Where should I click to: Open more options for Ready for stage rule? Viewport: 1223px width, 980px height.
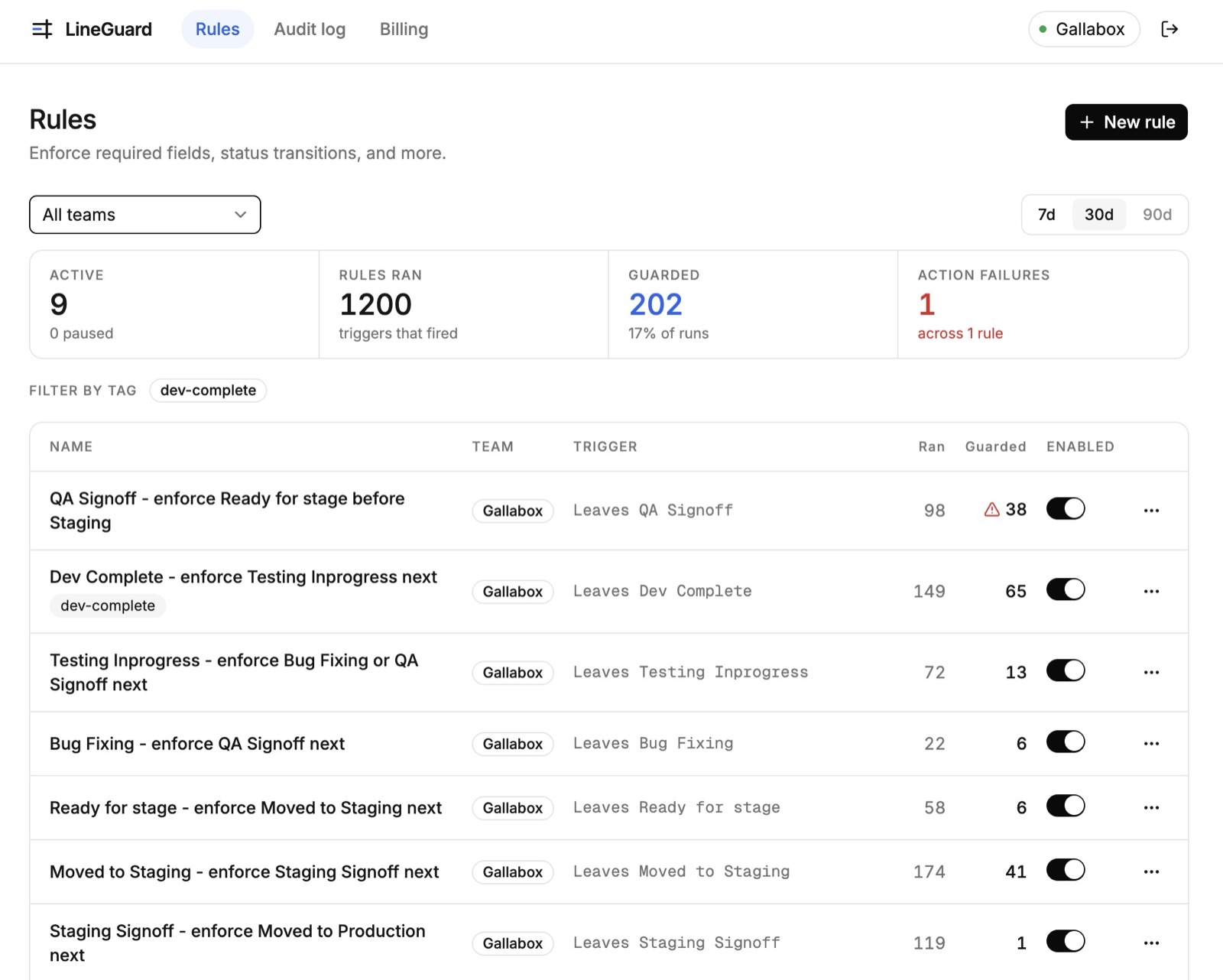pos(1152,807)
